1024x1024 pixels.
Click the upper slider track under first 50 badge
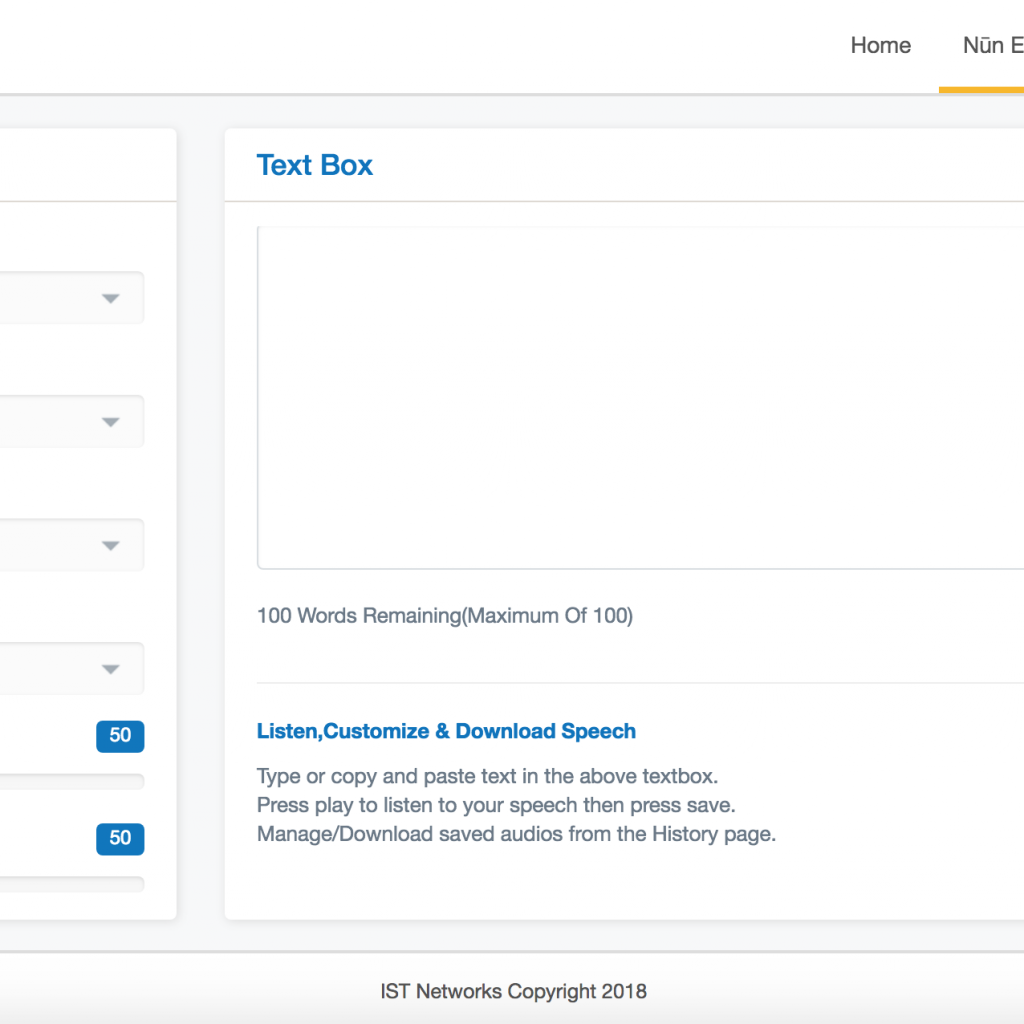coord(70,781)
